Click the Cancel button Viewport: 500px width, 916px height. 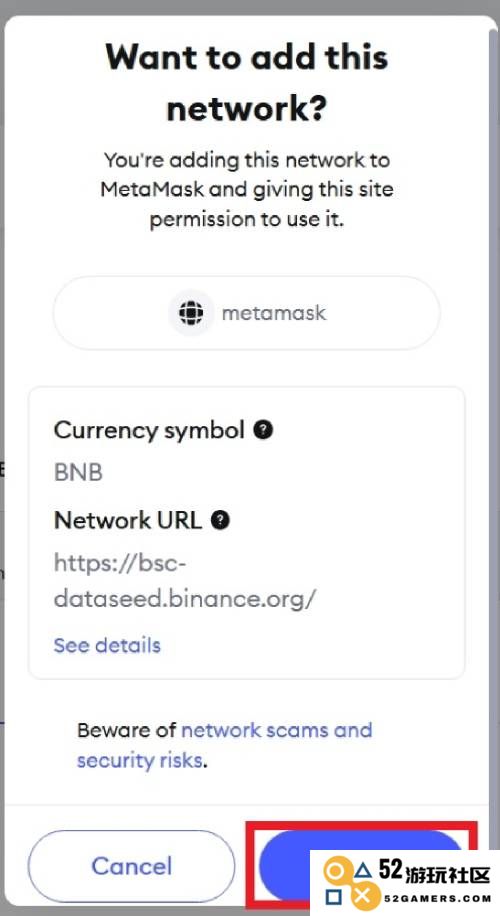(x=131, y=866)
